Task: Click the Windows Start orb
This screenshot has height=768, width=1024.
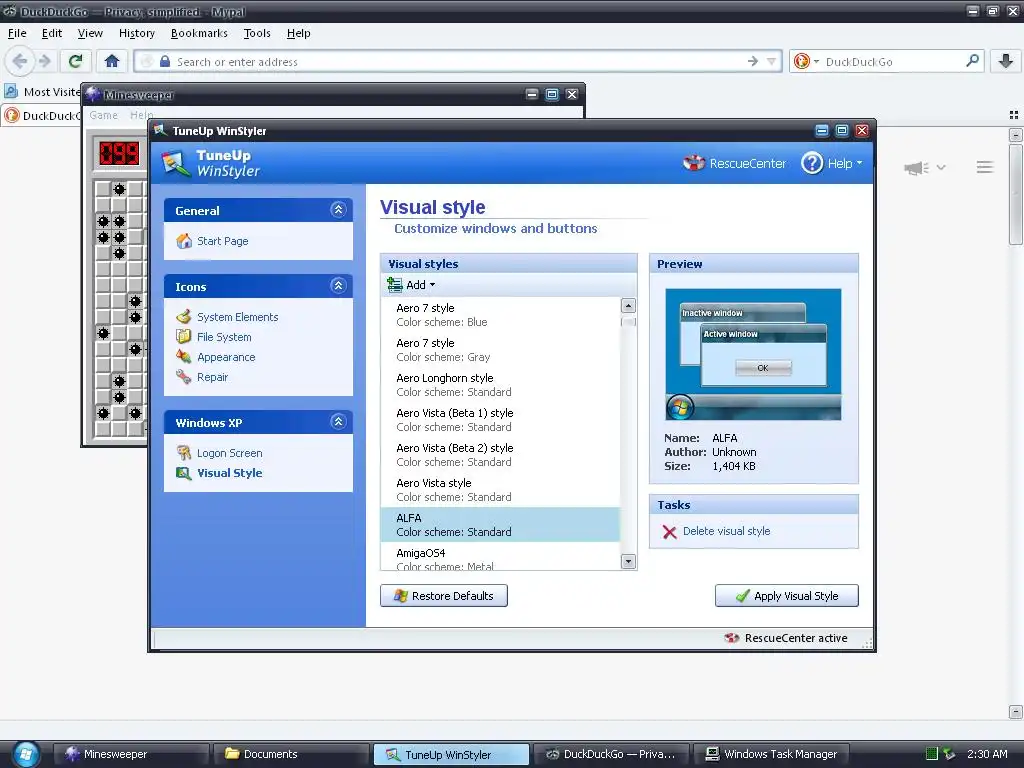Action: point(26,754)
